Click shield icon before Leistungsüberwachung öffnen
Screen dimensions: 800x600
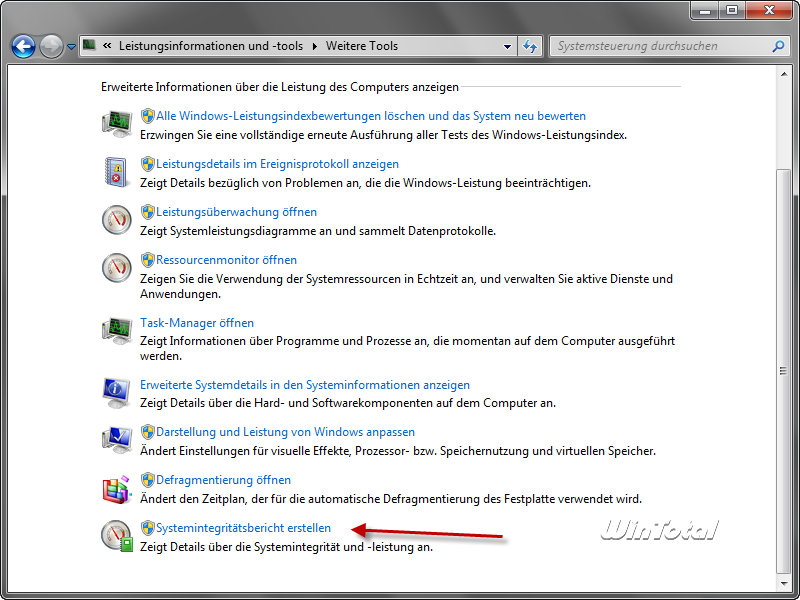pos(147,212)
